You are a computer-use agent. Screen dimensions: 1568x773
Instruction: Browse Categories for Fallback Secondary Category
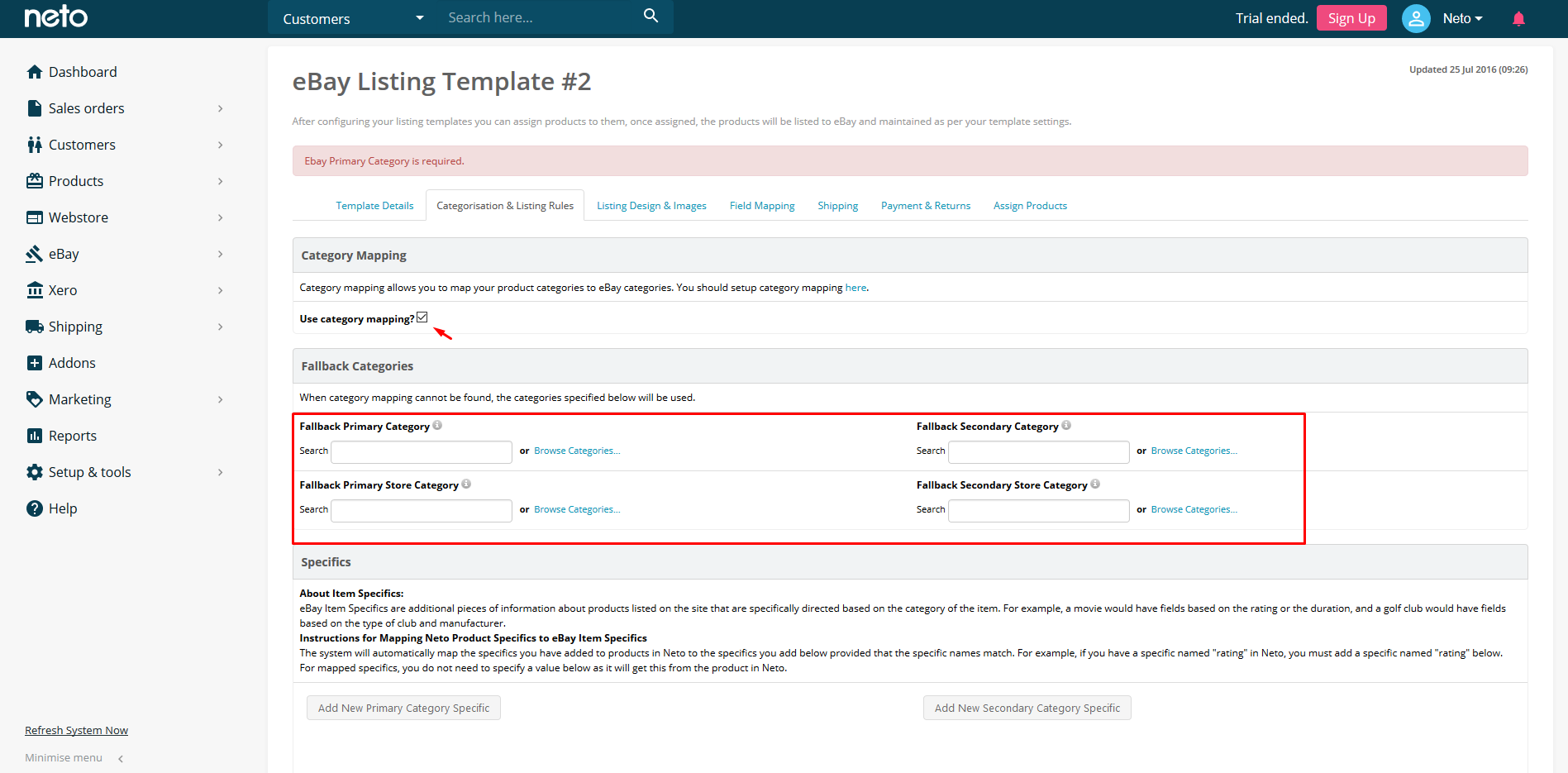1194,451
